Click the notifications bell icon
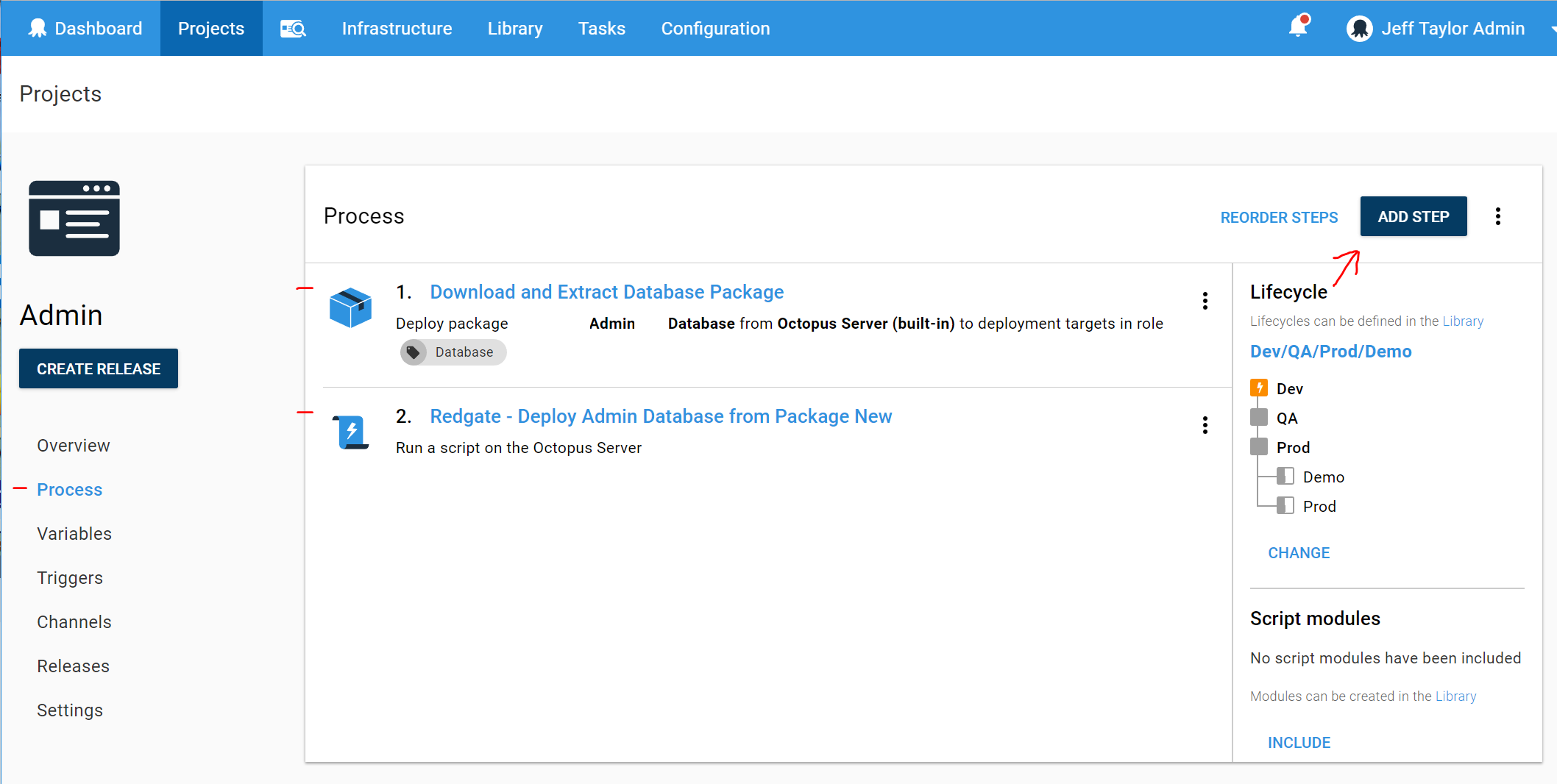 pos(1299,26)
